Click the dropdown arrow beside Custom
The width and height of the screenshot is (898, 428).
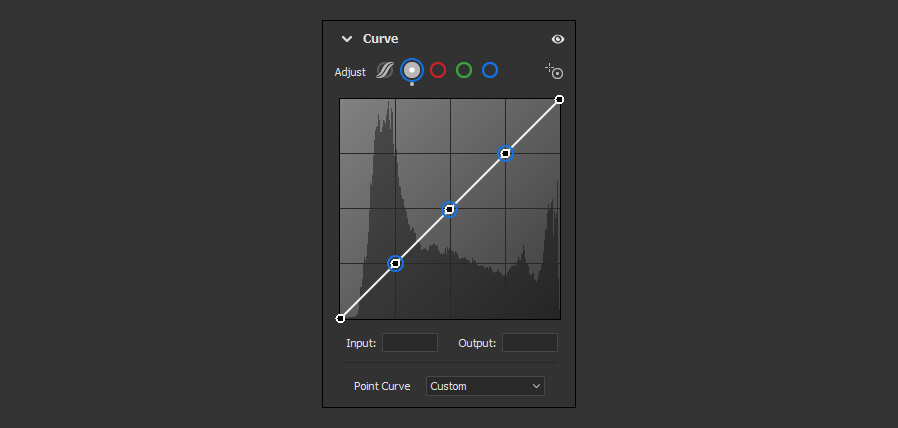point(536,386)
